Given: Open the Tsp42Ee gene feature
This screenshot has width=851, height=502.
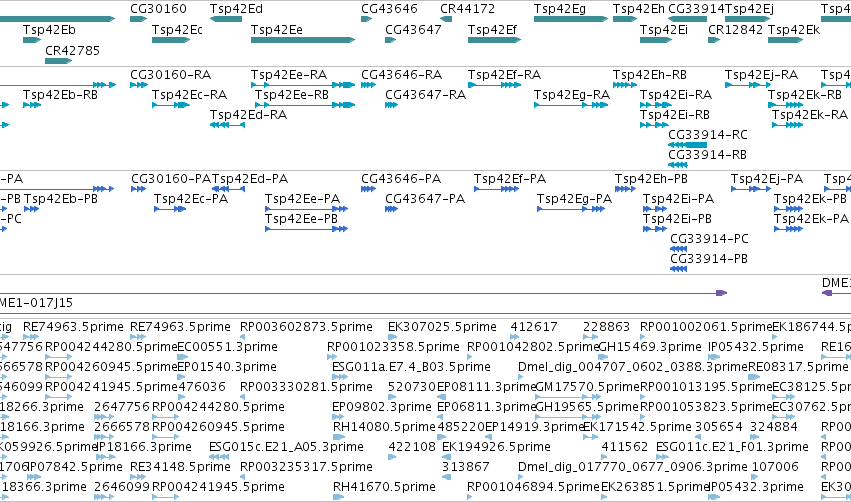Looking at the screenshot, I should (x=303, y=40).
